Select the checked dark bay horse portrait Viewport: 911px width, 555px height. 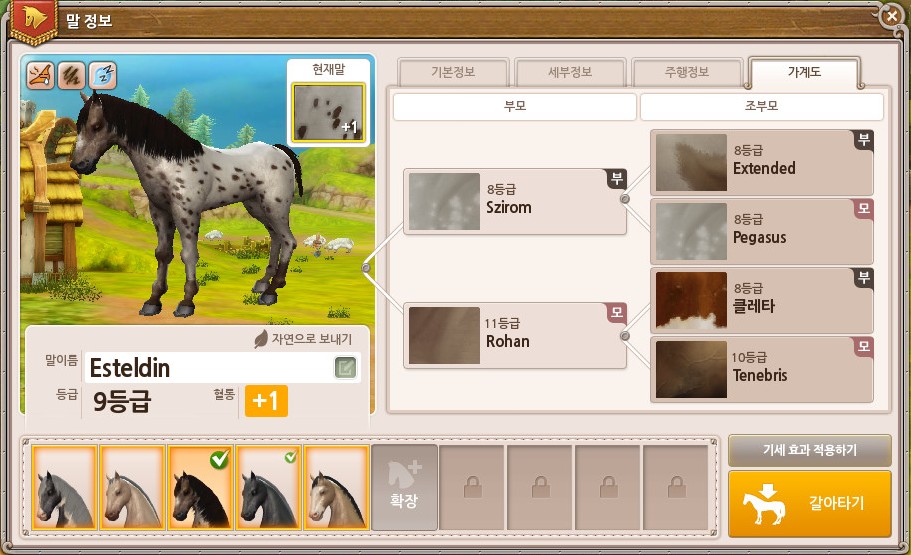[x=200, y=487]
